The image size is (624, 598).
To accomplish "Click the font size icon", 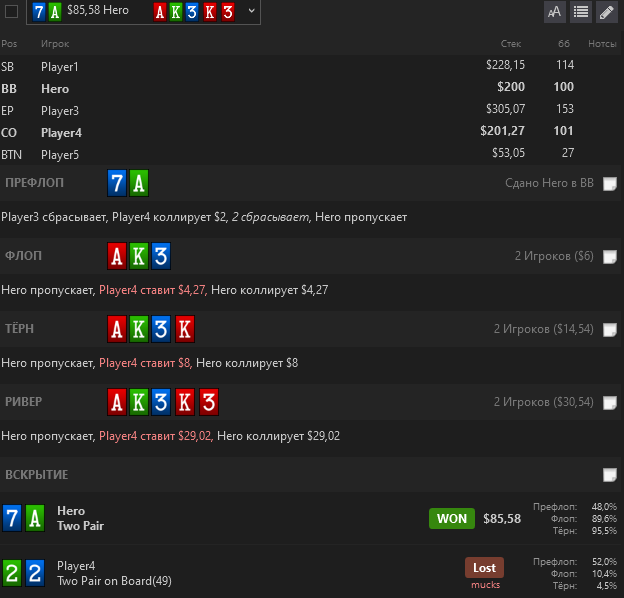I will click(554, 12).
